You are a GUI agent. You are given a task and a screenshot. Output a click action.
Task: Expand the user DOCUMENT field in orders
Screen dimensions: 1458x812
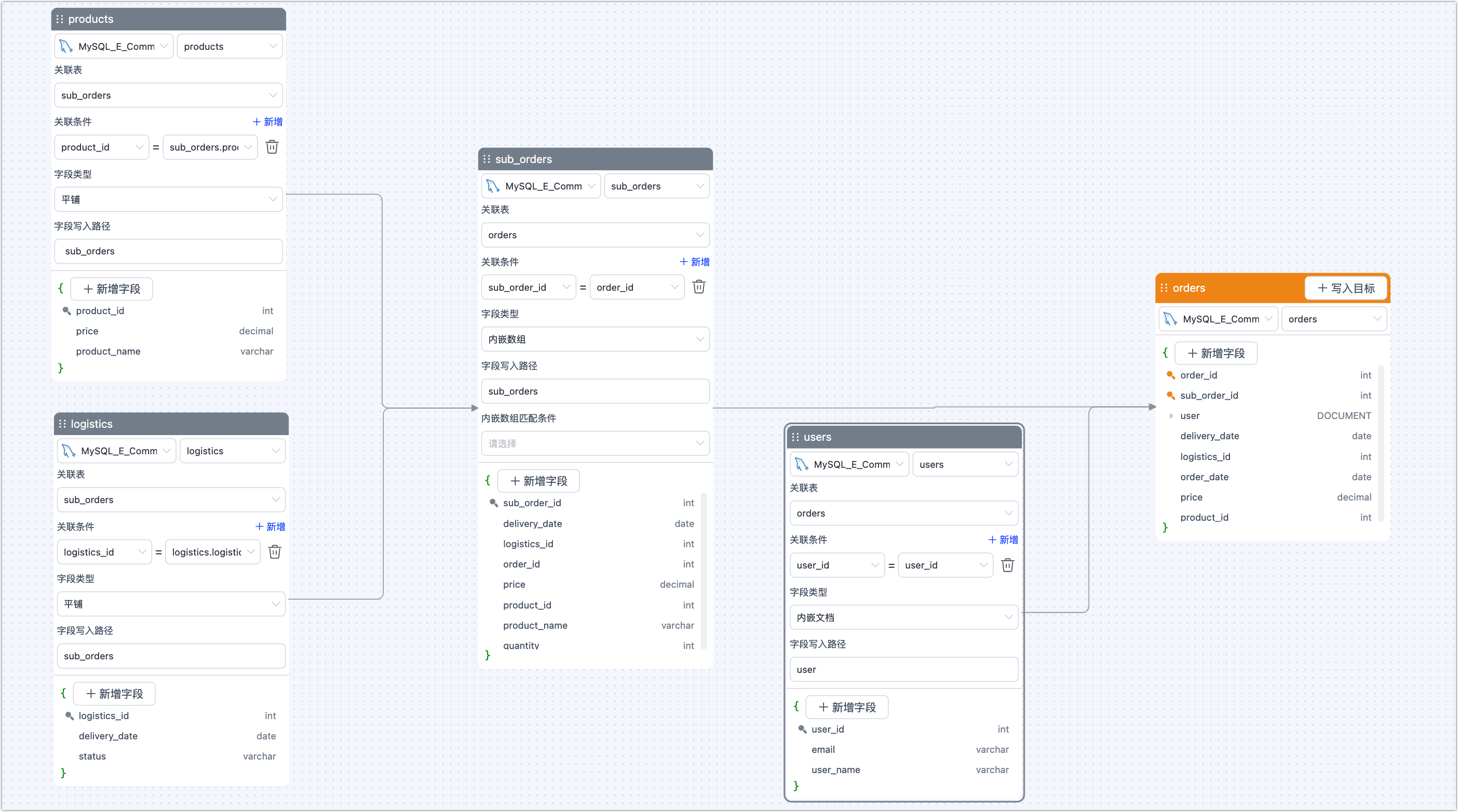pos(1171,416)
